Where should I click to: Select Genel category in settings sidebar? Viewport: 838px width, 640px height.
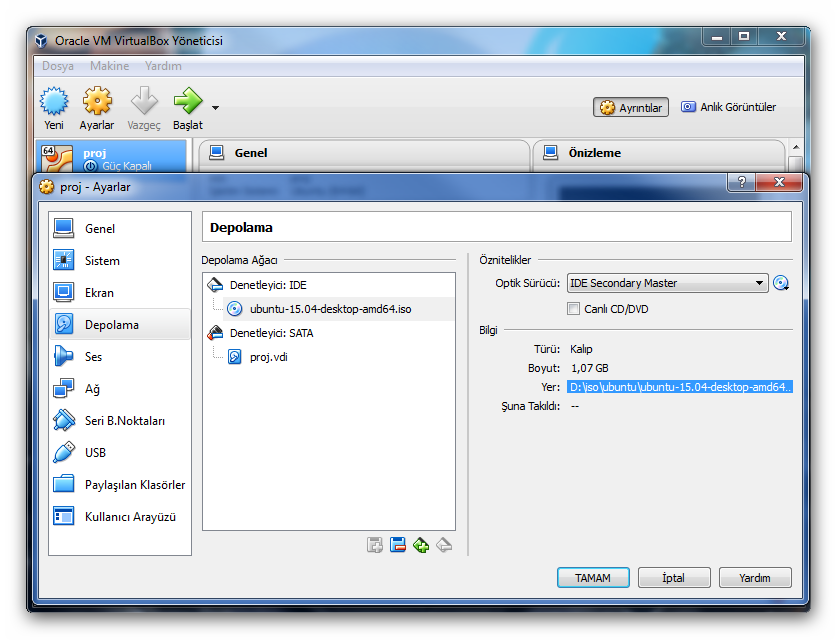[120, 229]
